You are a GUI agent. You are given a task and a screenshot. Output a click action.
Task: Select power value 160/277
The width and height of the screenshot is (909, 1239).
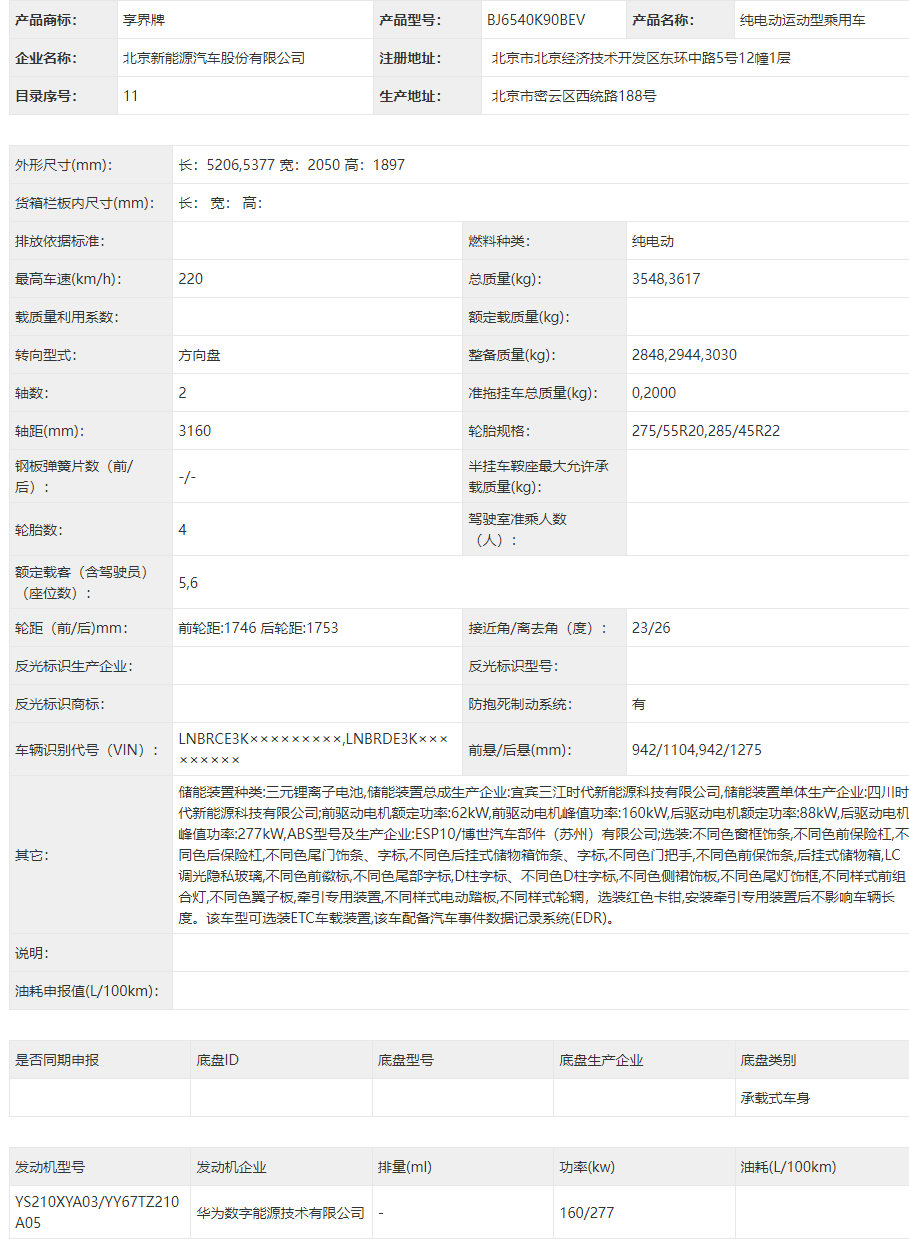[x=587, y=1213]
